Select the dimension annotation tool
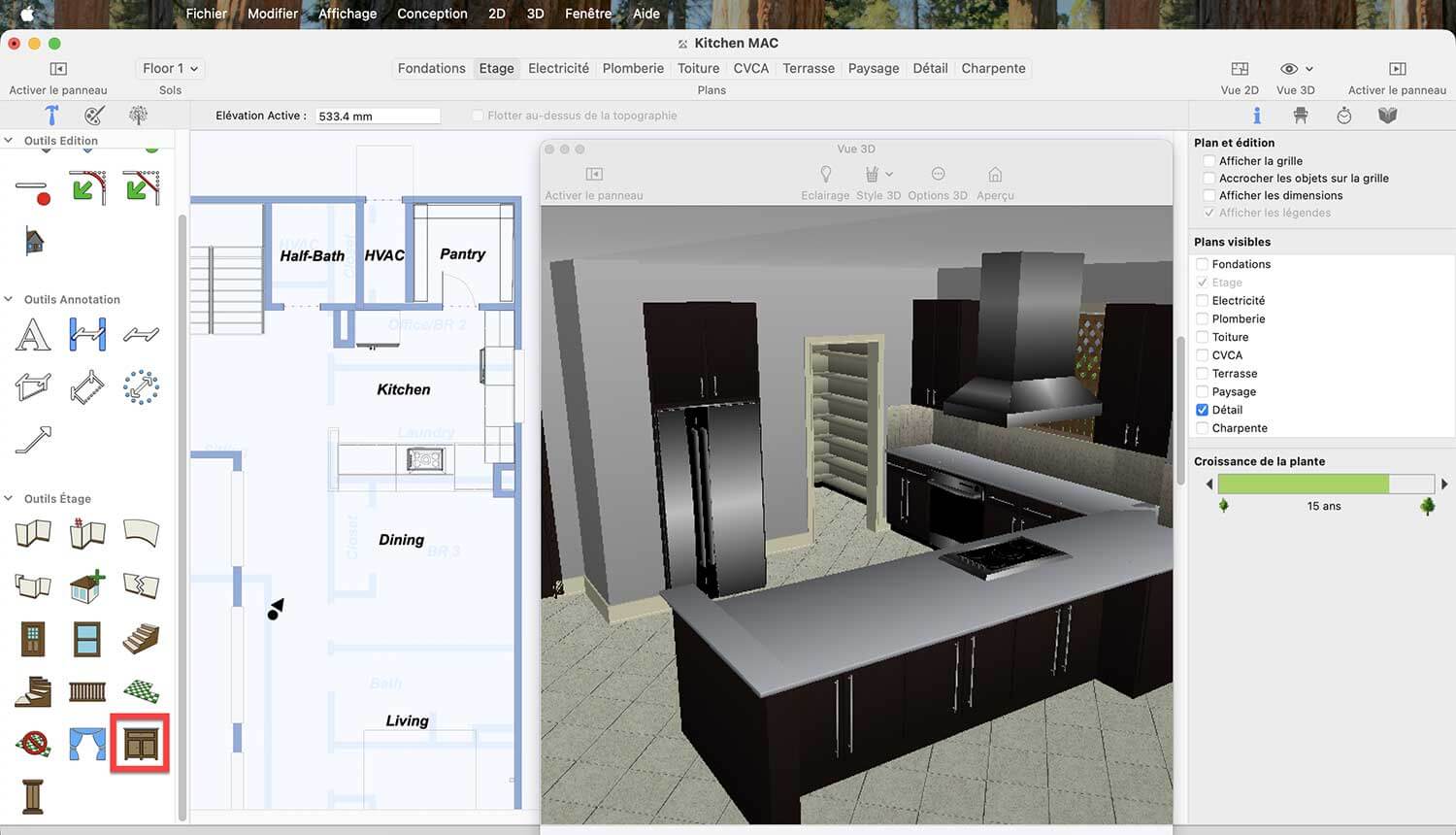The height and width of the screenshot is (835, 1456). click(87, 335)
